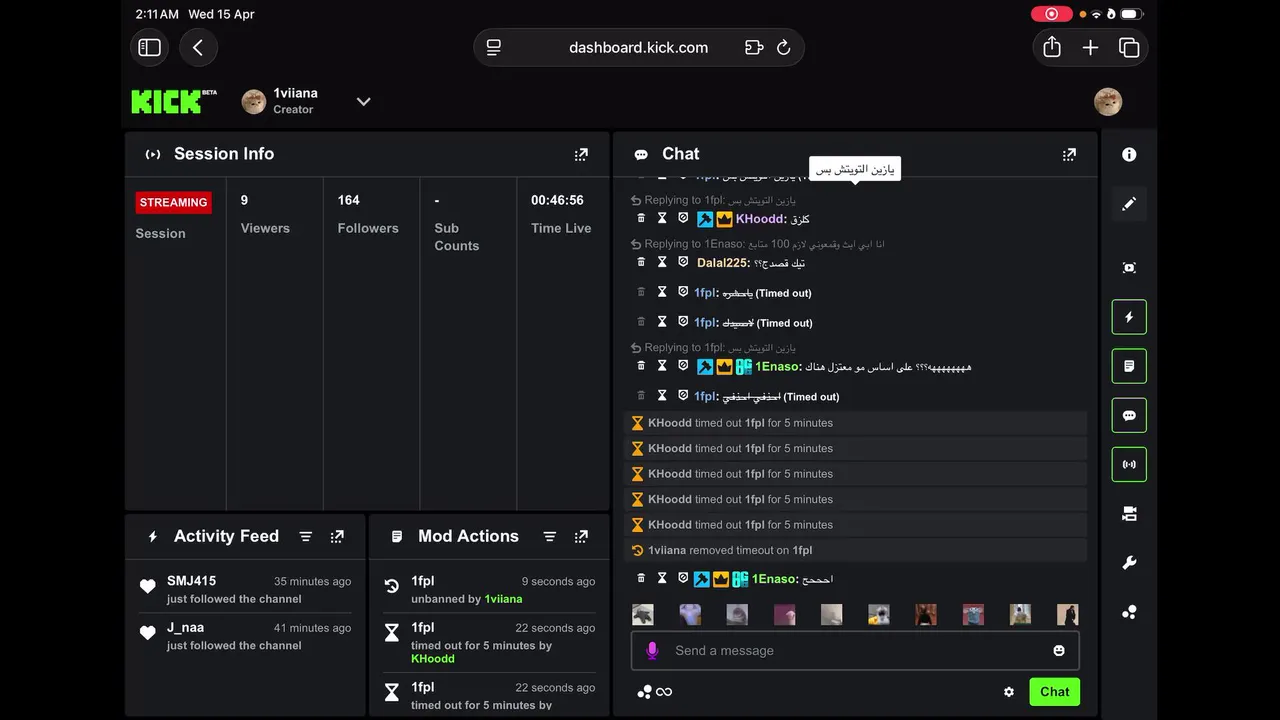Click the video camera icon in sidebar
Viewport: 1280px width, 720px height.
(x=1129, y=514)
